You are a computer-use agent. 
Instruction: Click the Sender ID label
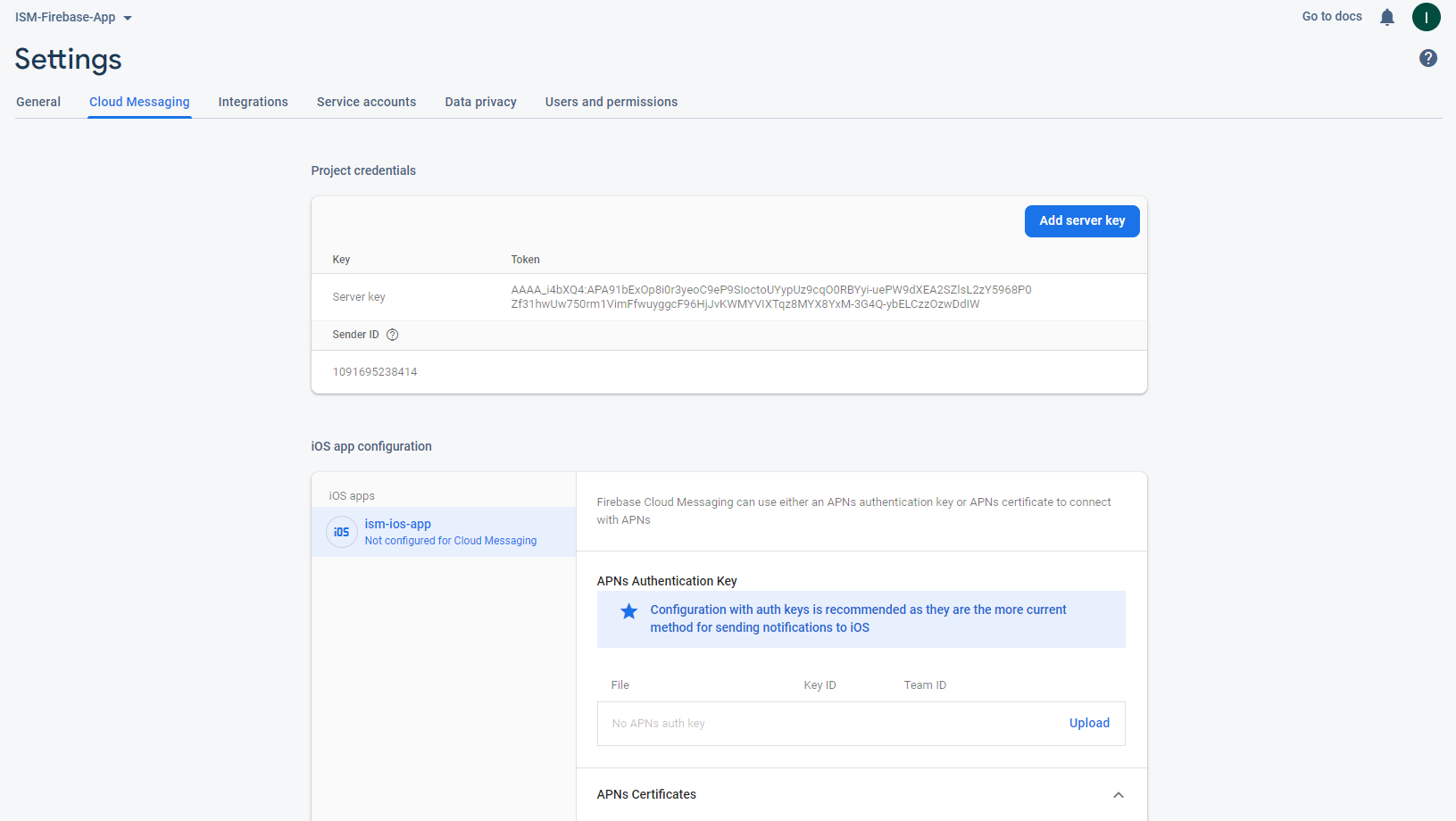(355, 335)
